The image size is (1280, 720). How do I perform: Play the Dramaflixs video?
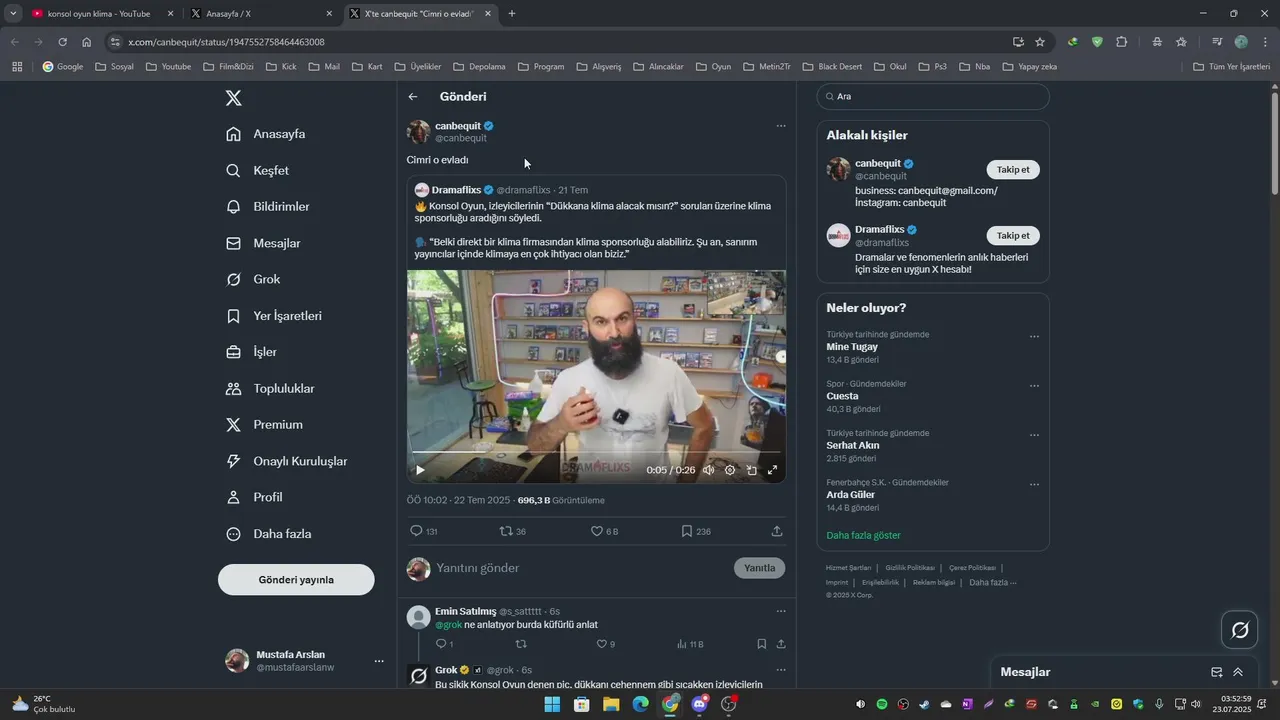420,470
